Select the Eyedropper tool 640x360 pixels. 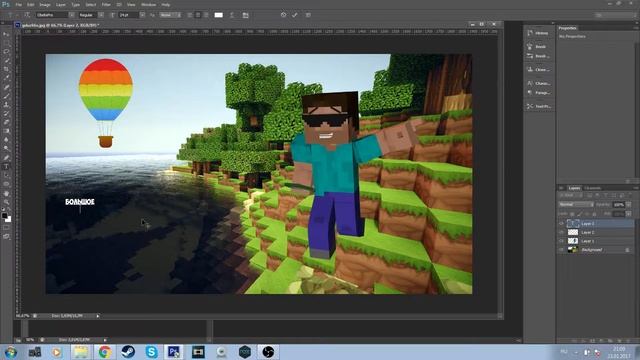tap(6, 78)
